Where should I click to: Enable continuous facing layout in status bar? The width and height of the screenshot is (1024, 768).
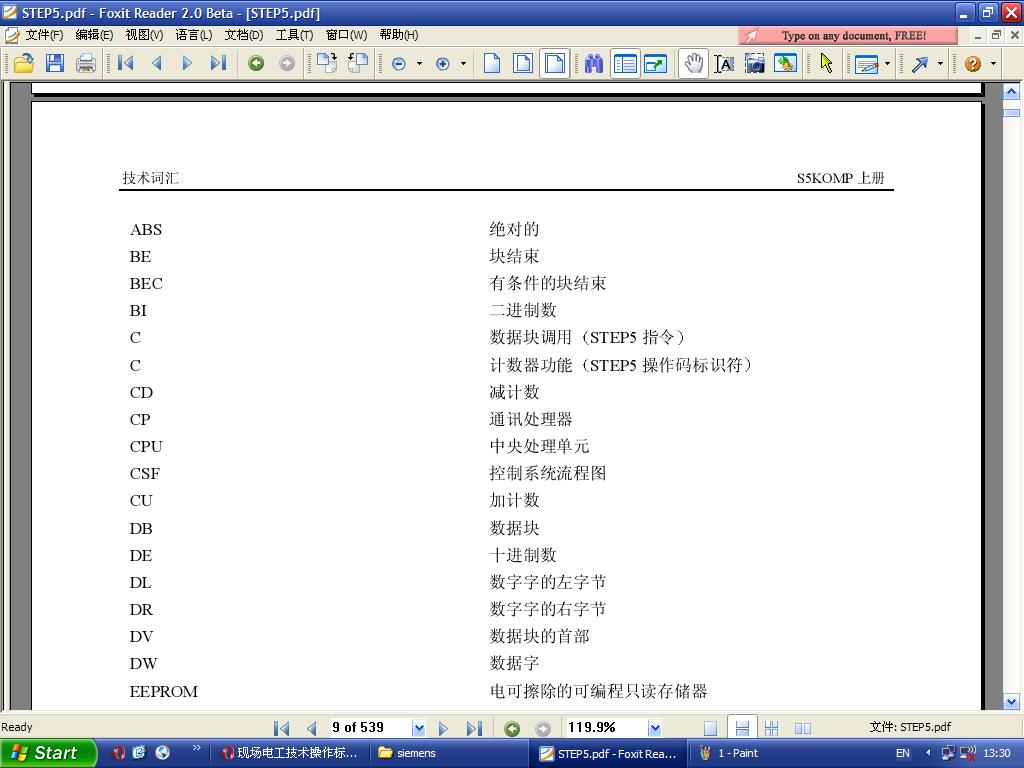point(771,728)
